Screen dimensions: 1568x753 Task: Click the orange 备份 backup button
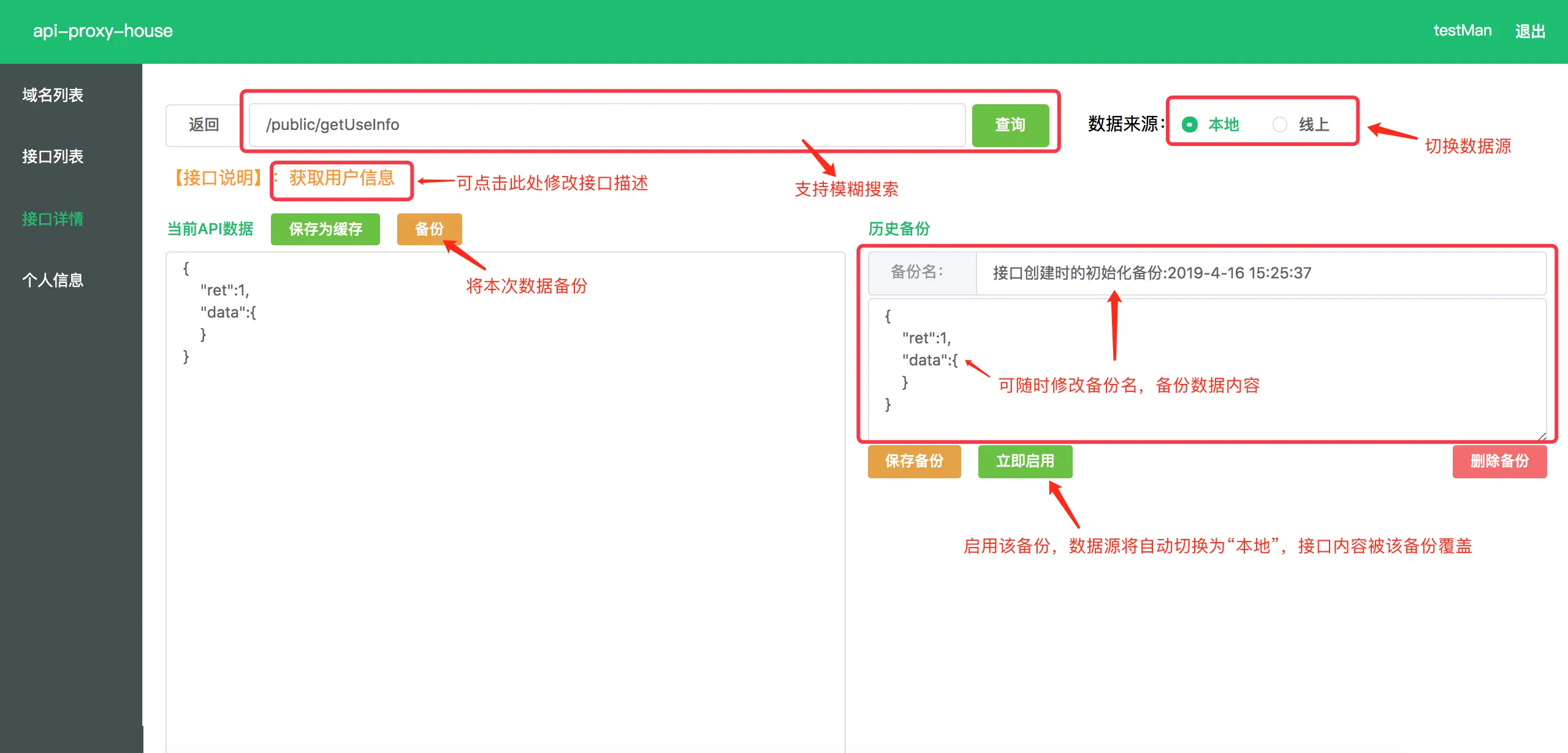click(x=429, y=229)
